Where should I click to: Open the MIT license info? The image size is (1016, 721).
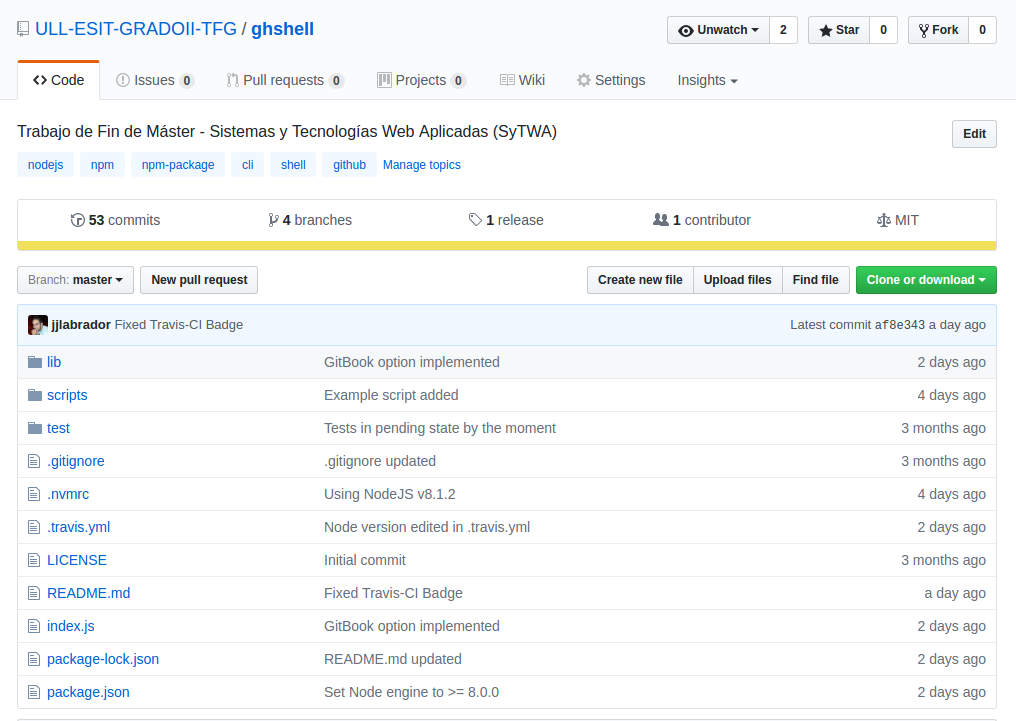(897, 220)
